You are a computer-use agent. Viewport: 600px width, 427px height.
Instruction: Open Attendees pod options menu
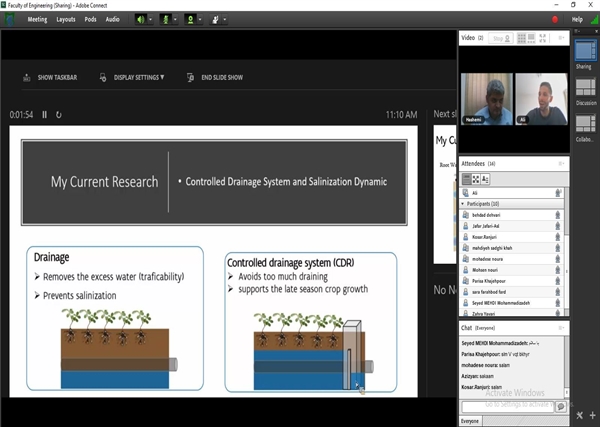point(562,163)
